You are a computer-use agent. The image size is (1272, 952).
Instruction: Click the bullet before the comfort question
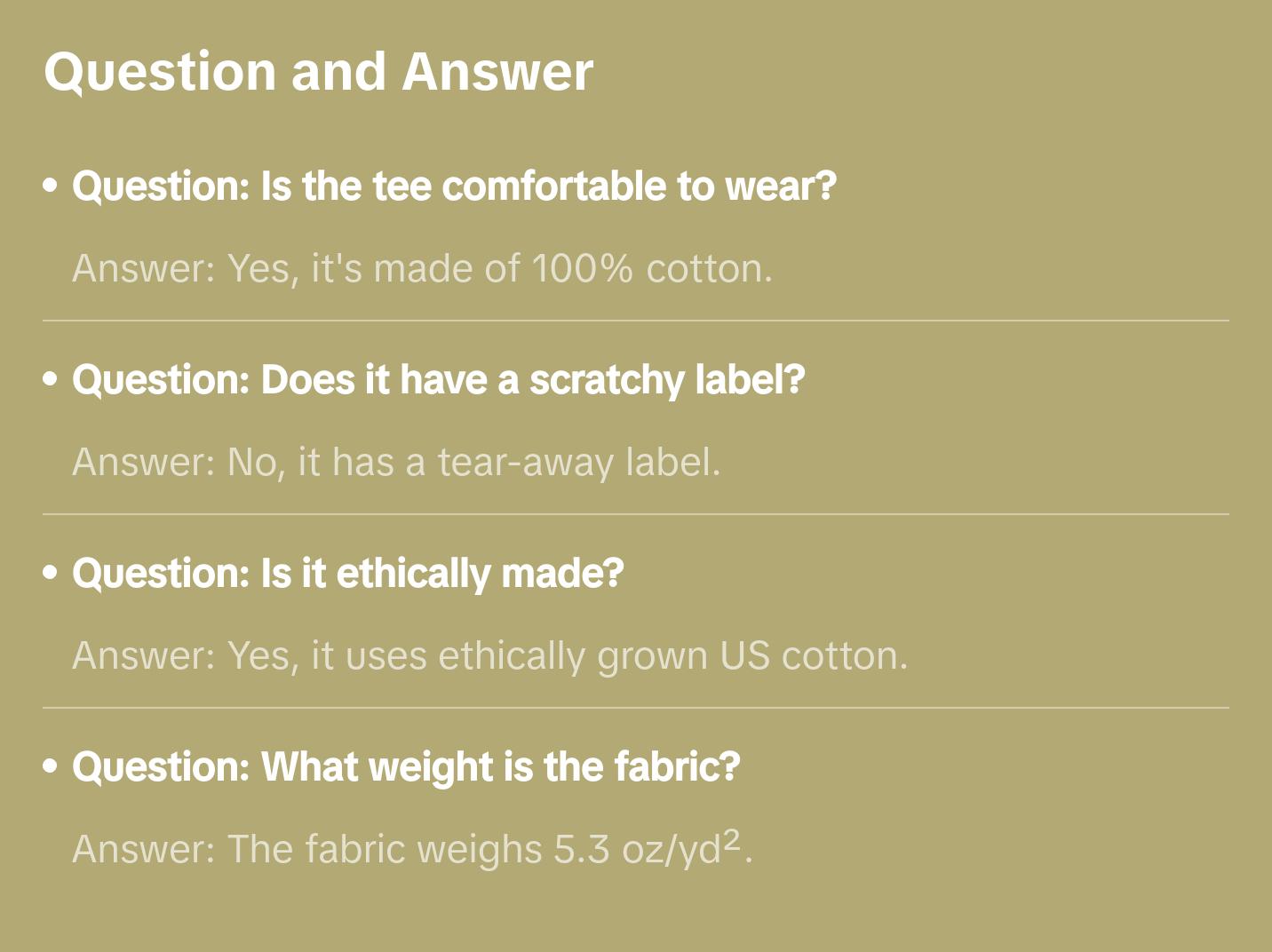pos(51,186)
